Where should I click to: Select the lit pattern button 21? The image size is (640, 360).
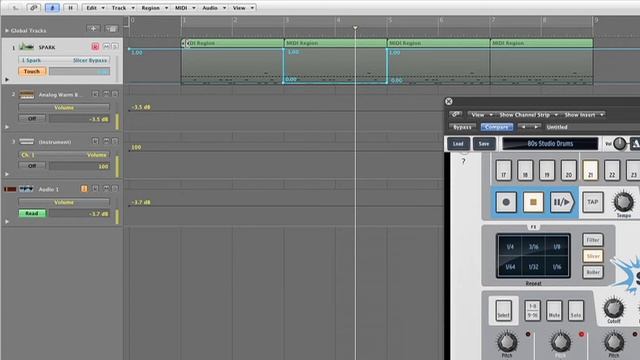click(590, 170)
